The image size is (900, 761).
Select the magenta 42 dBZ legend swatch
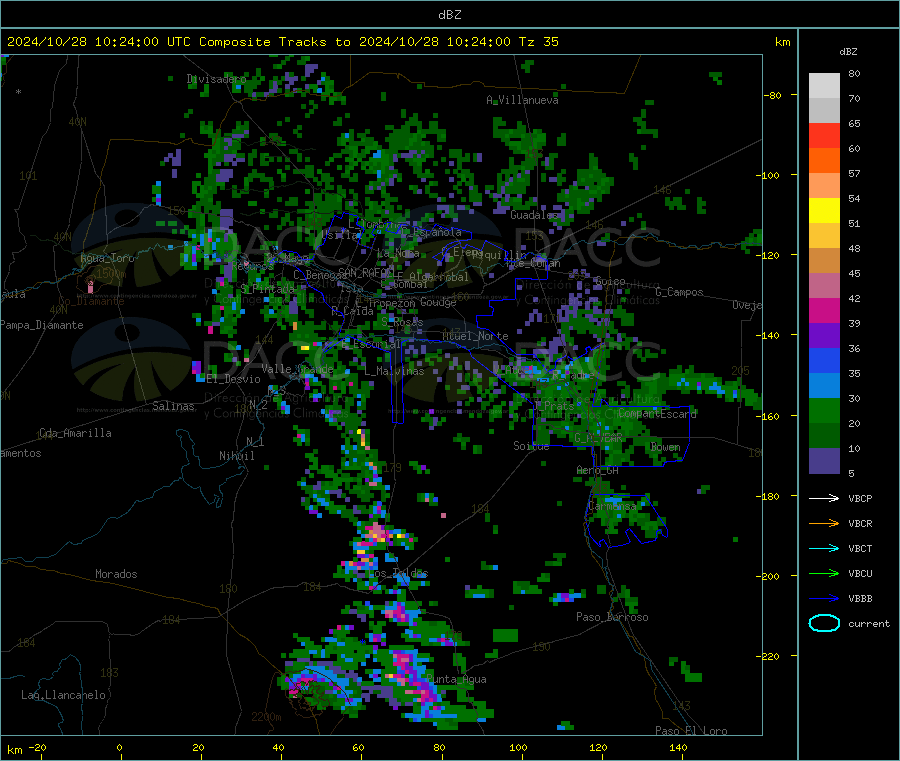click(x=824, y=310)
